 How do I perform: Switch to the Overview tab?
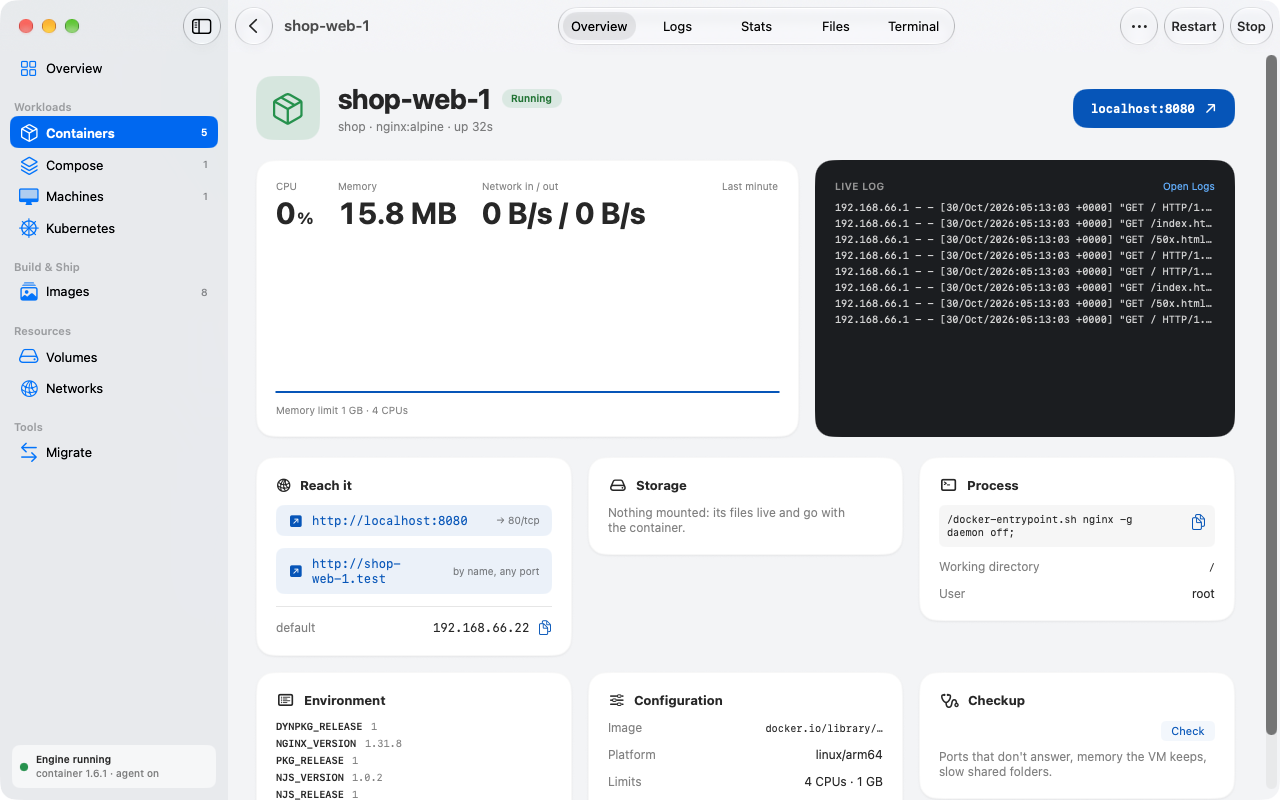[x=599, y=27]
